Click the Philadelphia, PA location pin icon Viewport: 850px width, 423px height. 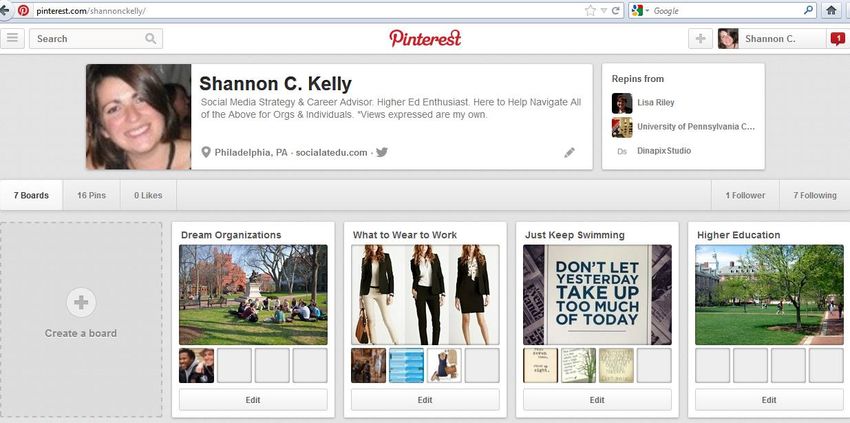[x=206, y=152]
